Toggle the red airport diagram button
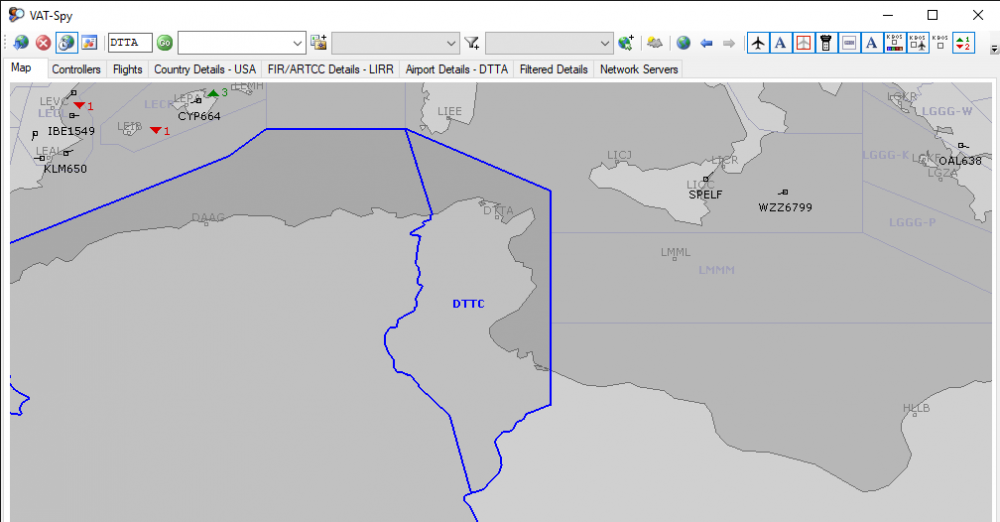 (x=803, y=43)
